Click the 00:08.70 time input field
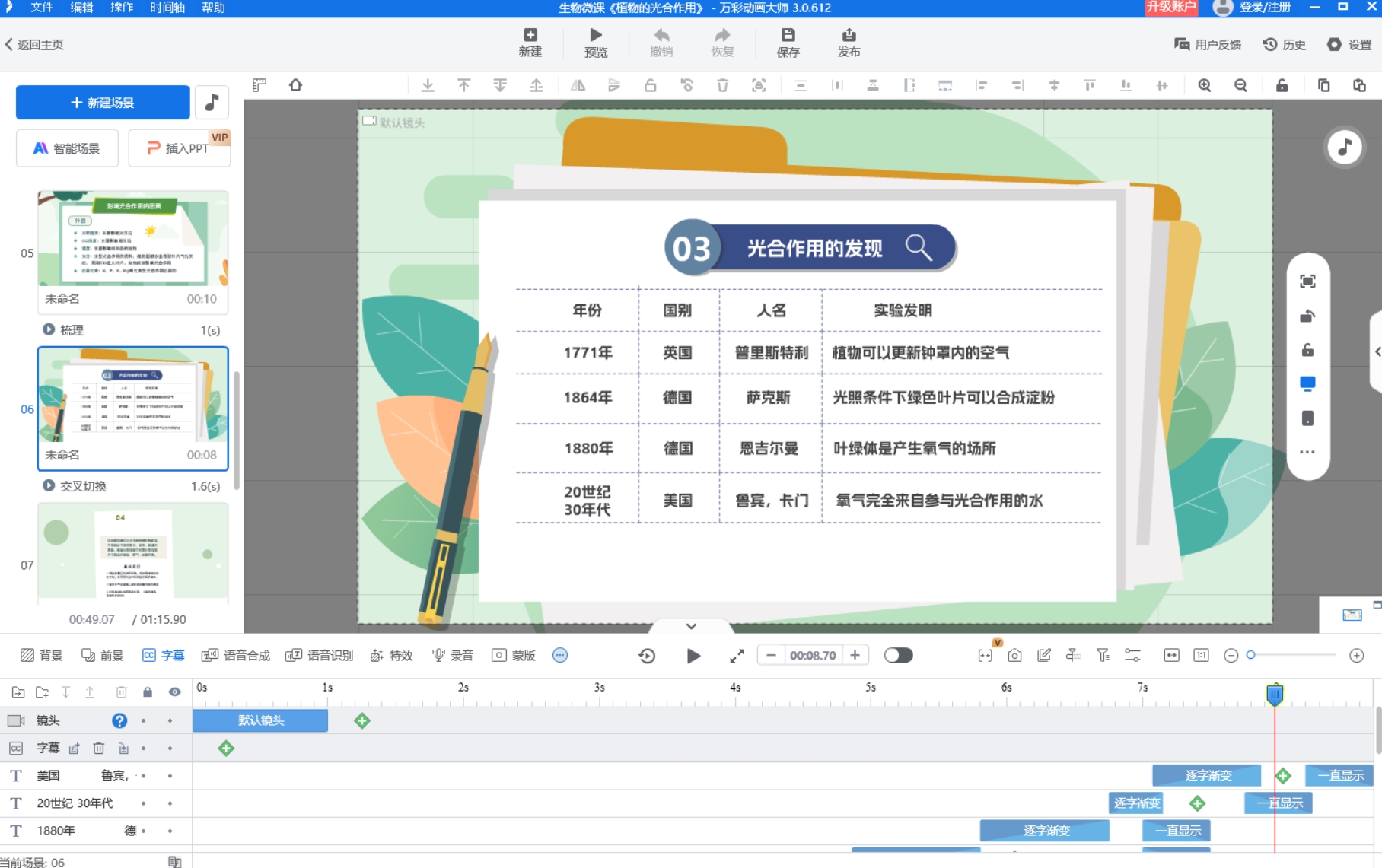The width and height of the screenshot is (1382, 868). coord(813,655)
